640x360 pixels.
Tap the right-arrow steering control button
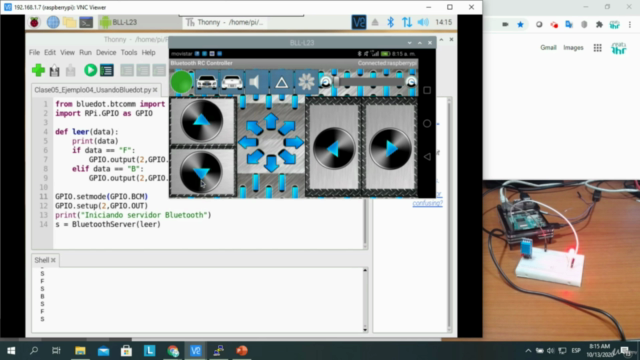click(390, 149)
